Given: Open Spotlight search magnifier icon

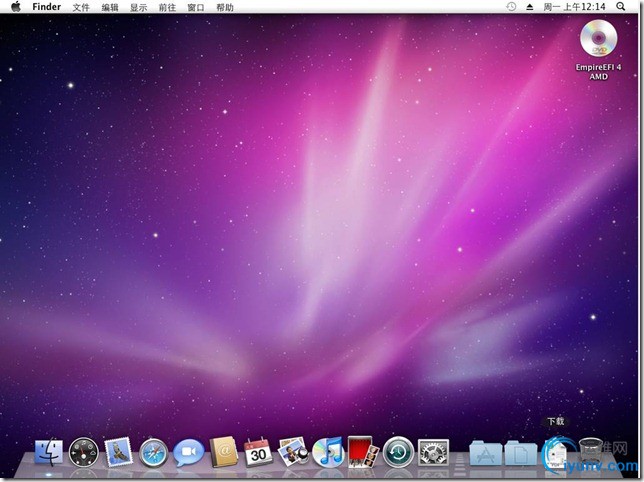Looking at the screenshot, I should [621, 7].
